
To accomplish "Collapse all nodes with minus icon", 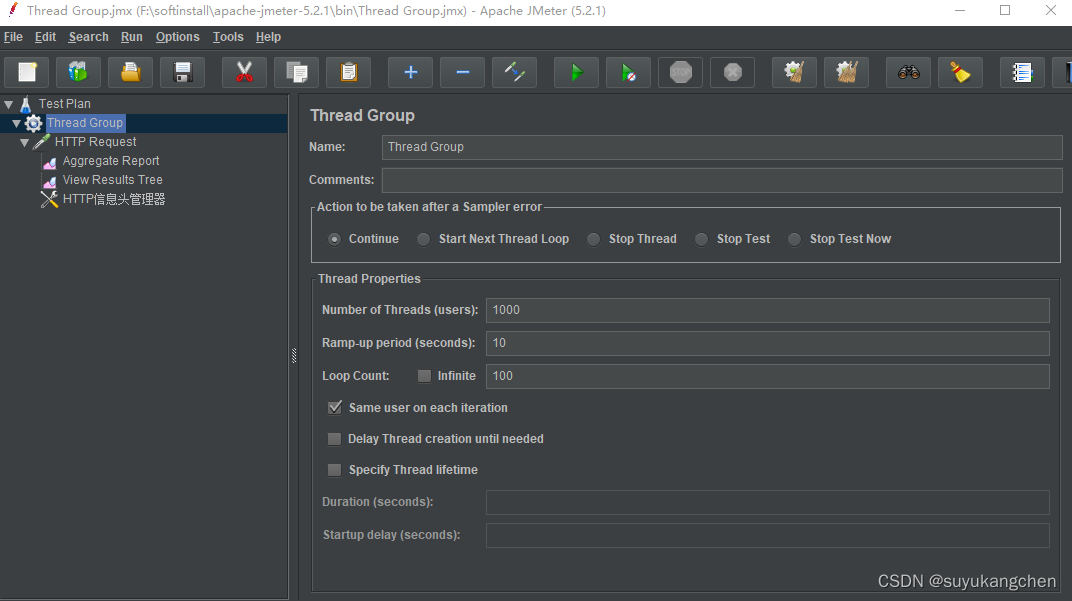I will [463, 72].
